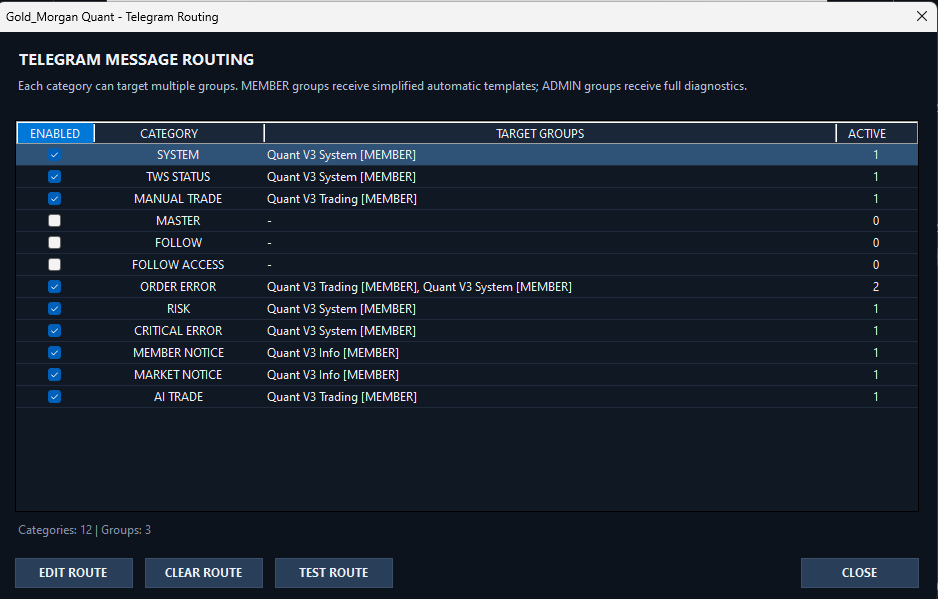Click the CLOSE button

[x=860, y=573]
